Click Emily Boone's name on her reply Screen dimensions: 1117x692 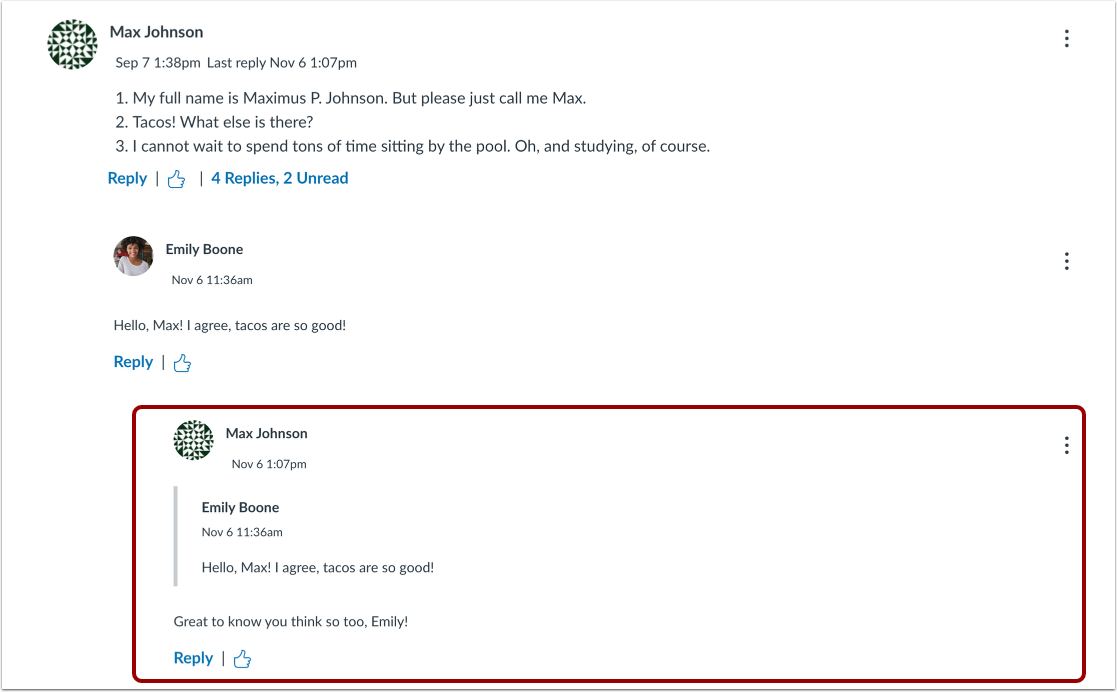click(204, 249)
